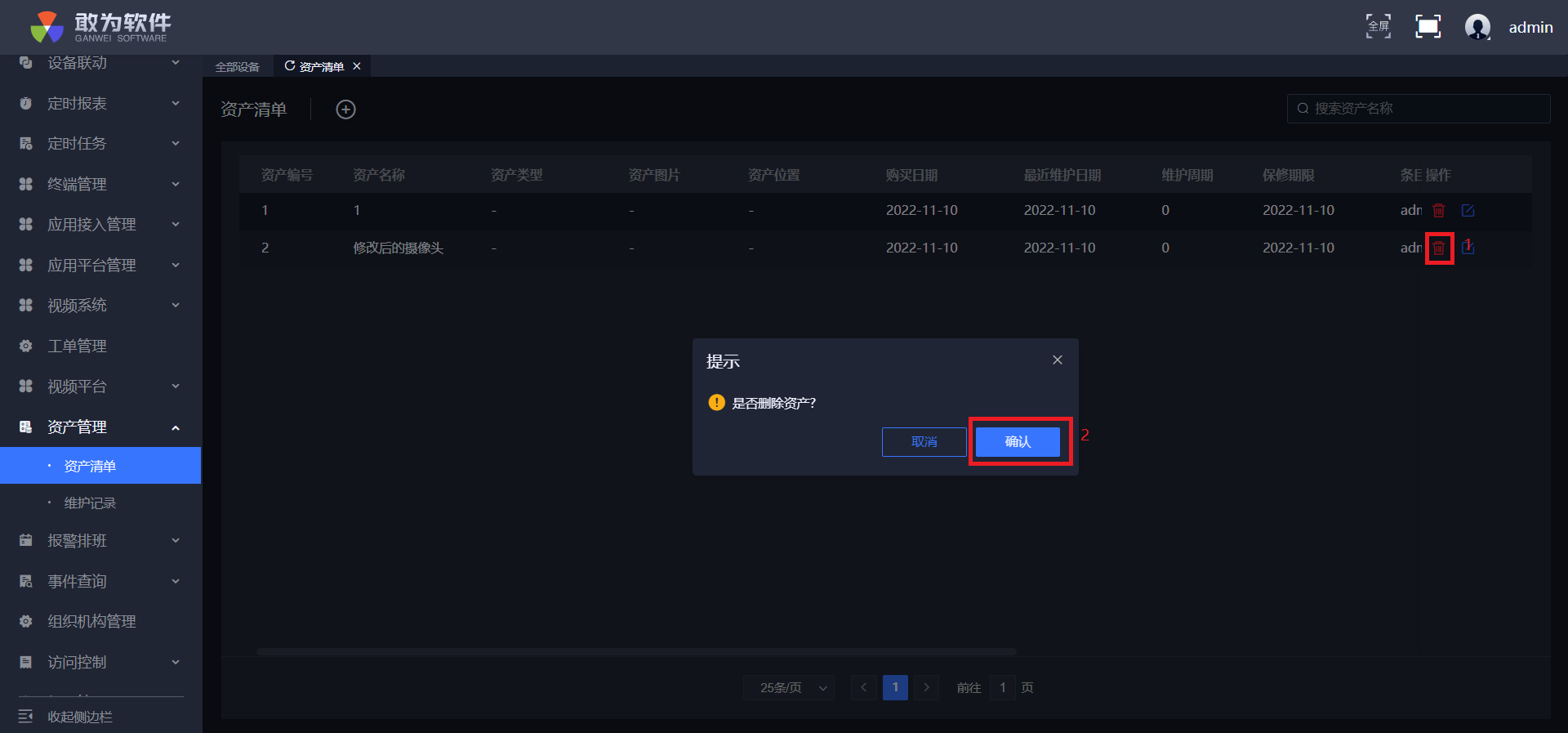Click the screen expand icon beside 全屏
This screenshot has height=733, width=1568.
[1428, 27]
